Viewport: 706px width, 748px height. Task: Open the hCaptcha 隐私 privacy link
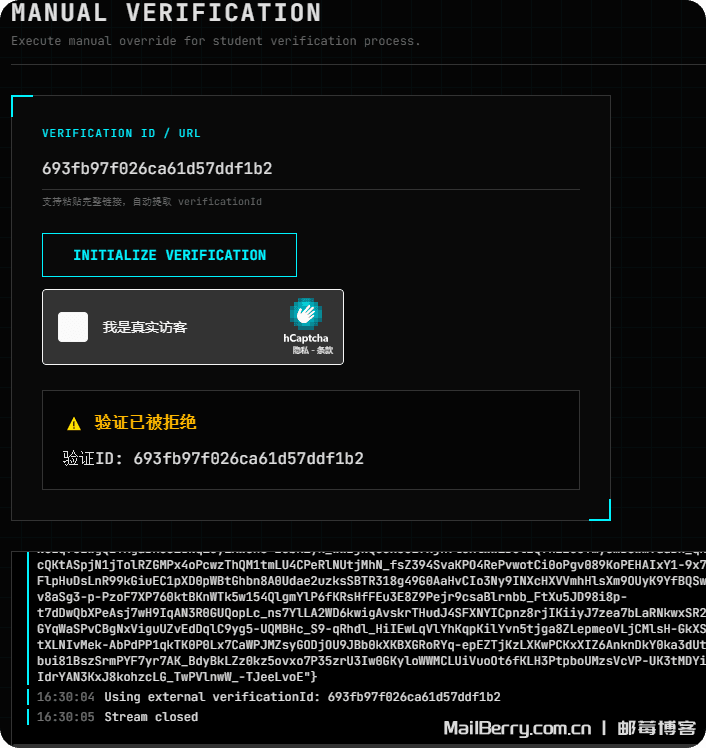click(299, 351)
